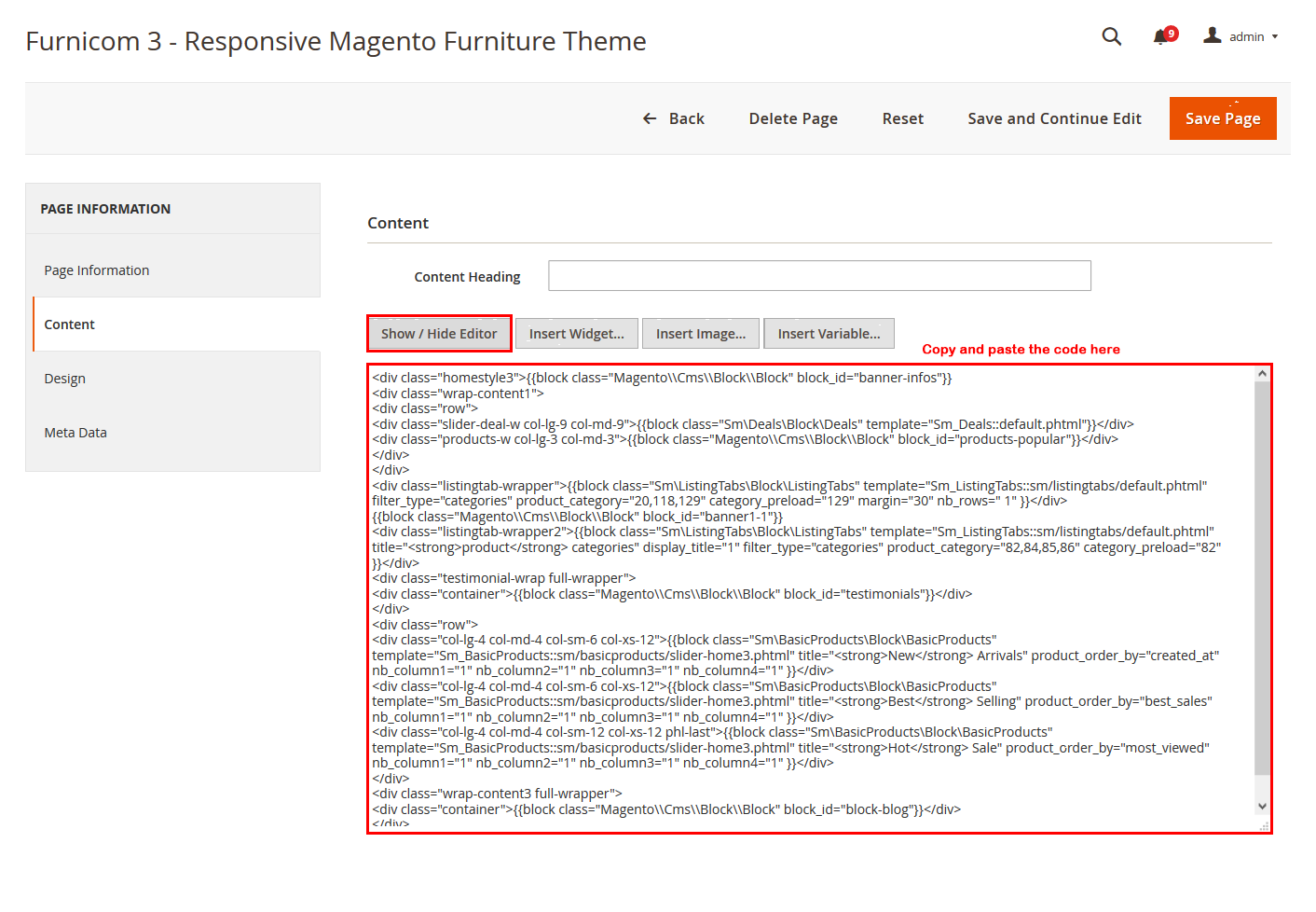The width and height of the screenshot is (1316, 912).
Task: Click the Back arrow button
Action: 674,118
